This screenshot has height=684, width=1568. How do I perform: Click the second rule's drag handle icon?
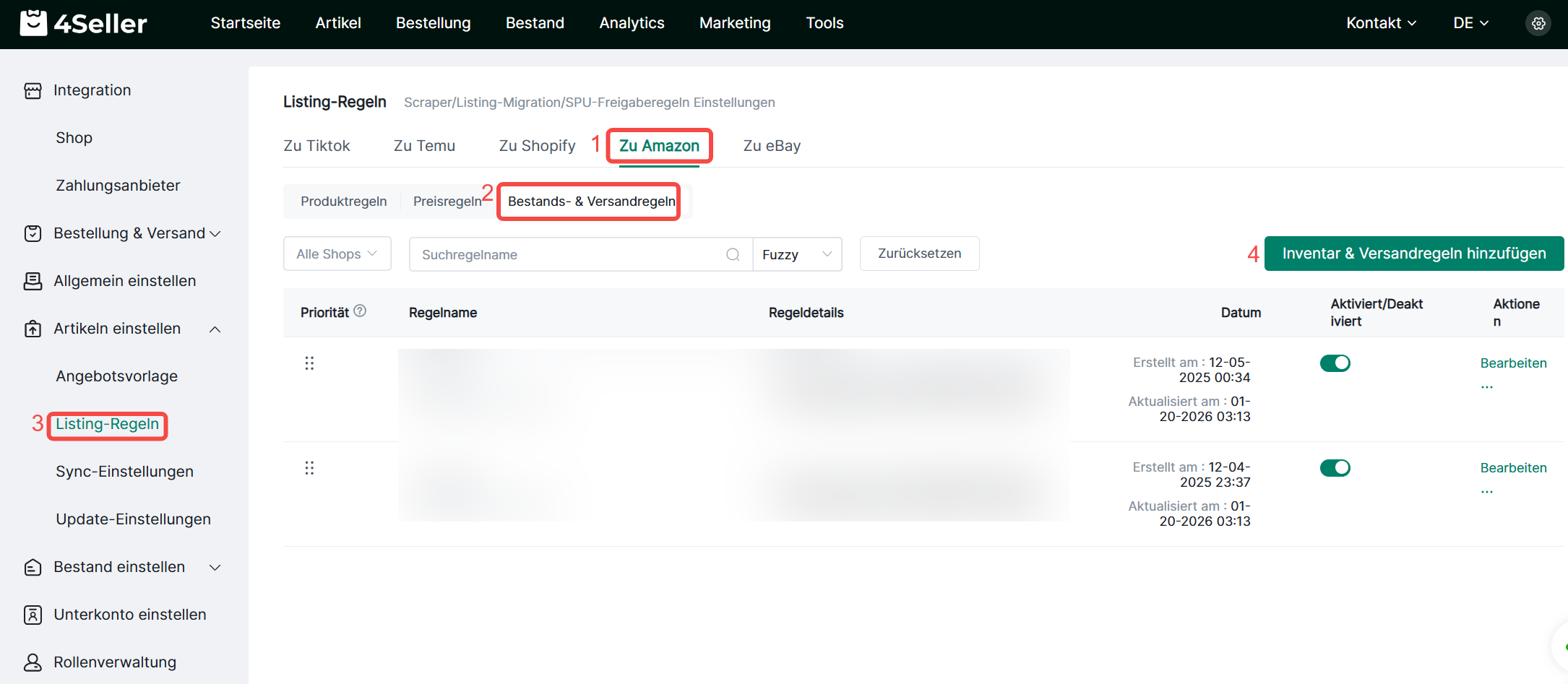coord(309,468)
